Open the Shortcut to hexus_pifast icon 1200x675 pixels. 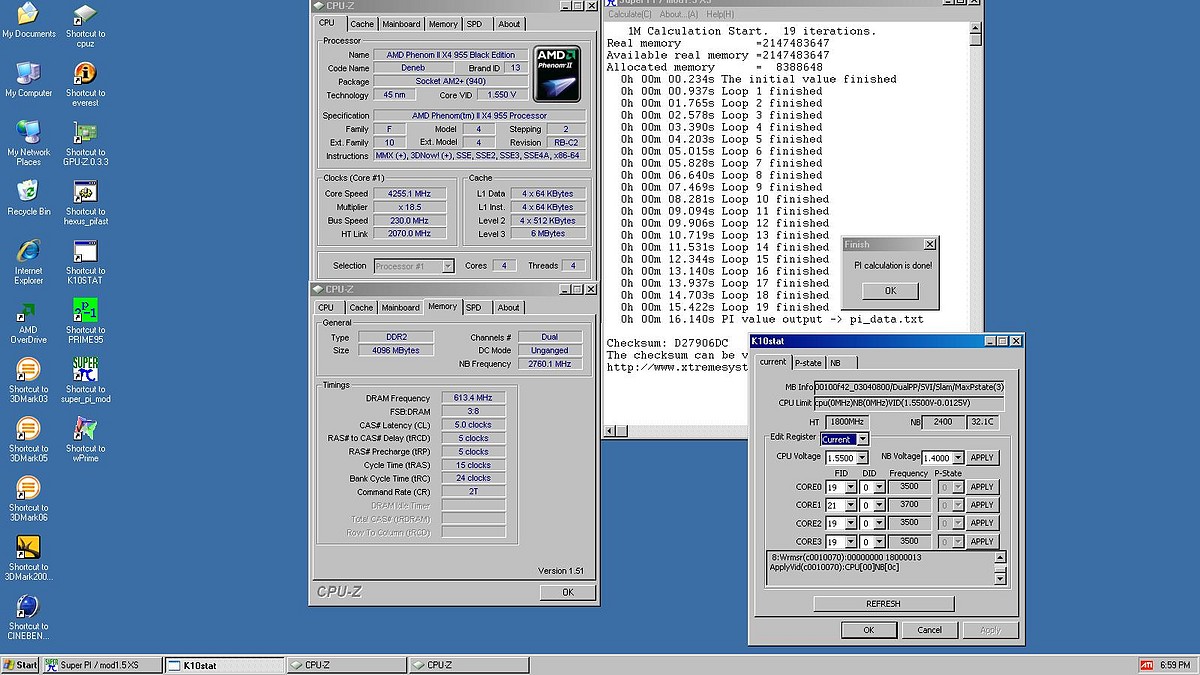[x=85, y=192]
